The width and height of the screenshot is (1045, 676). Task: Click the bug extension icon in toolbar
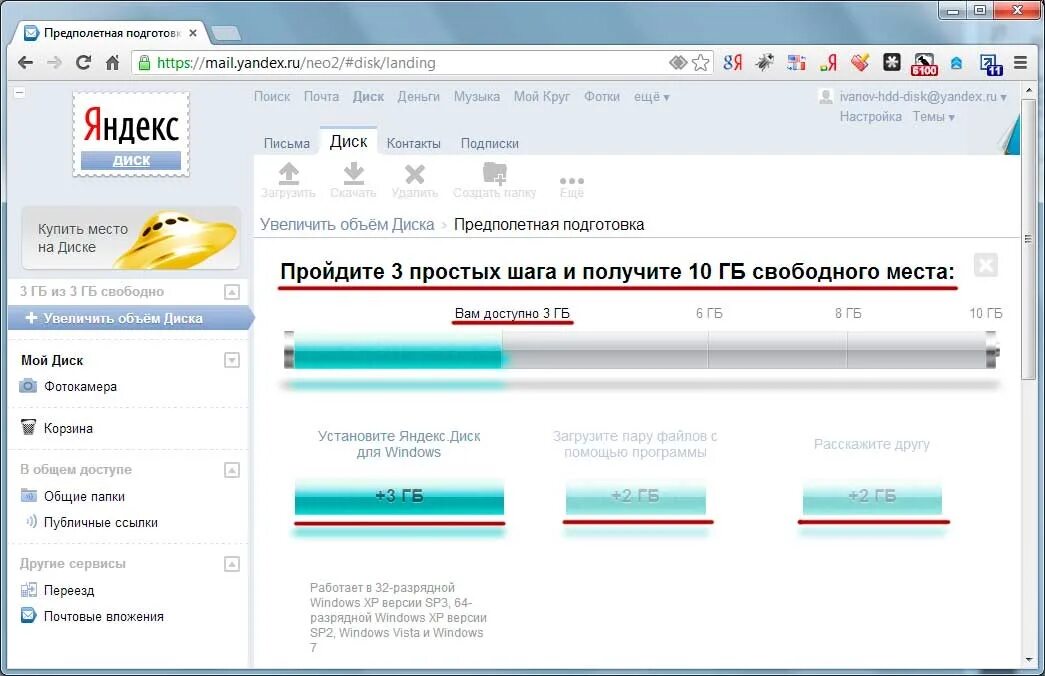point(764,63)
